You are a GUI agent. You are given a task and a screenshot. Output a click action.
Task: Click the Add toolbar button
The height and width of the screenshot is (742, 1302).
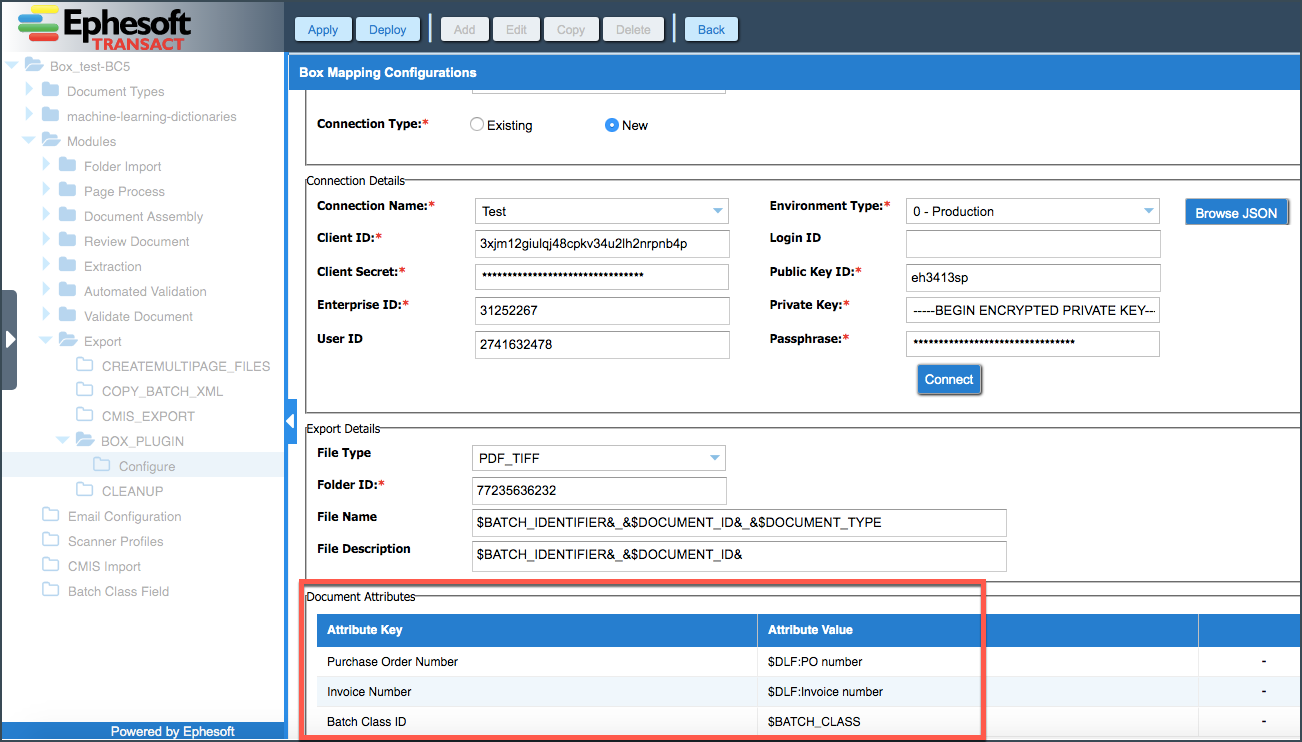(465, 29)
